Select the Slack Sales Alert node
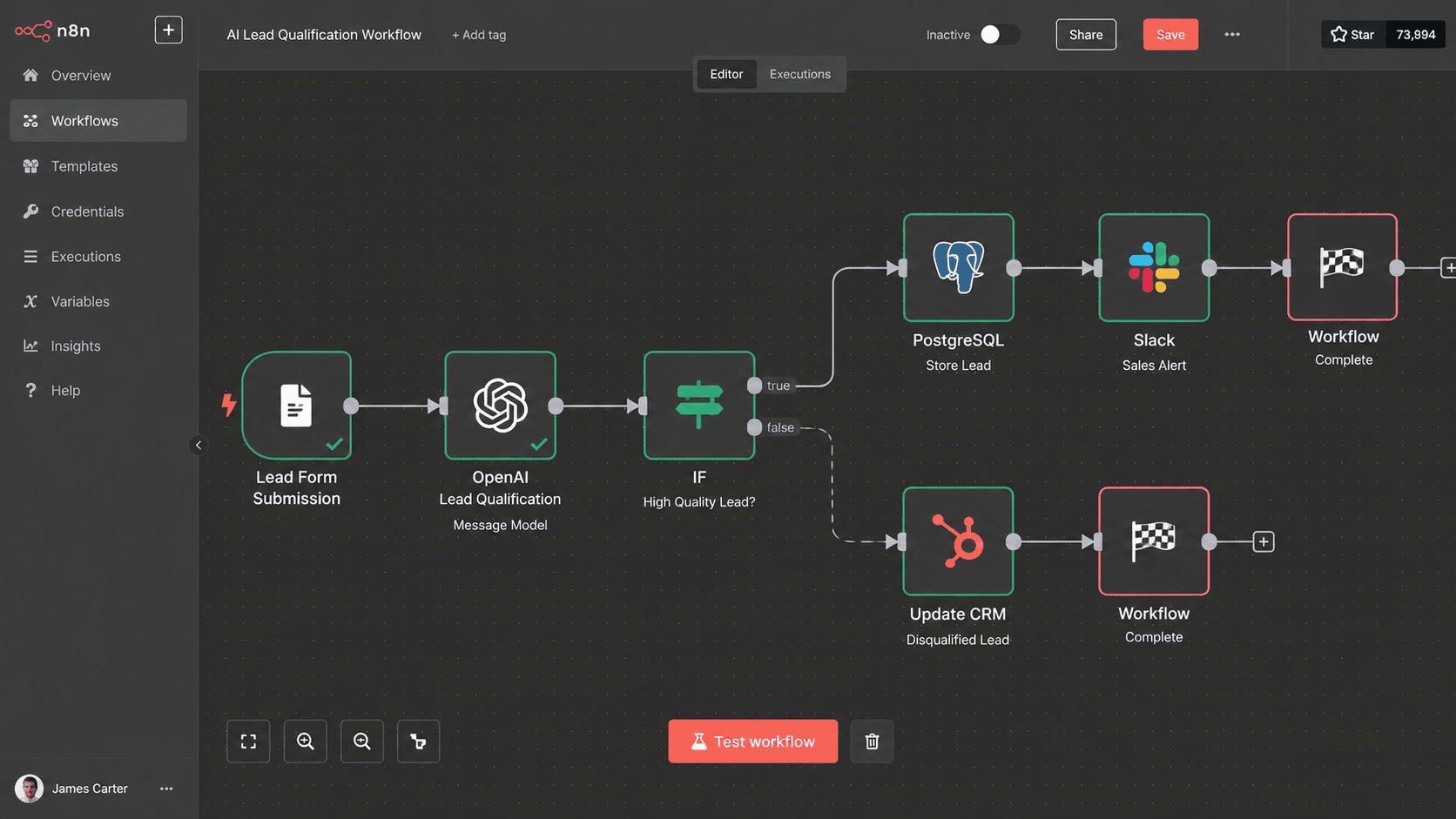The width and height of the screenshot is (1456, 819). point(1154,267)
